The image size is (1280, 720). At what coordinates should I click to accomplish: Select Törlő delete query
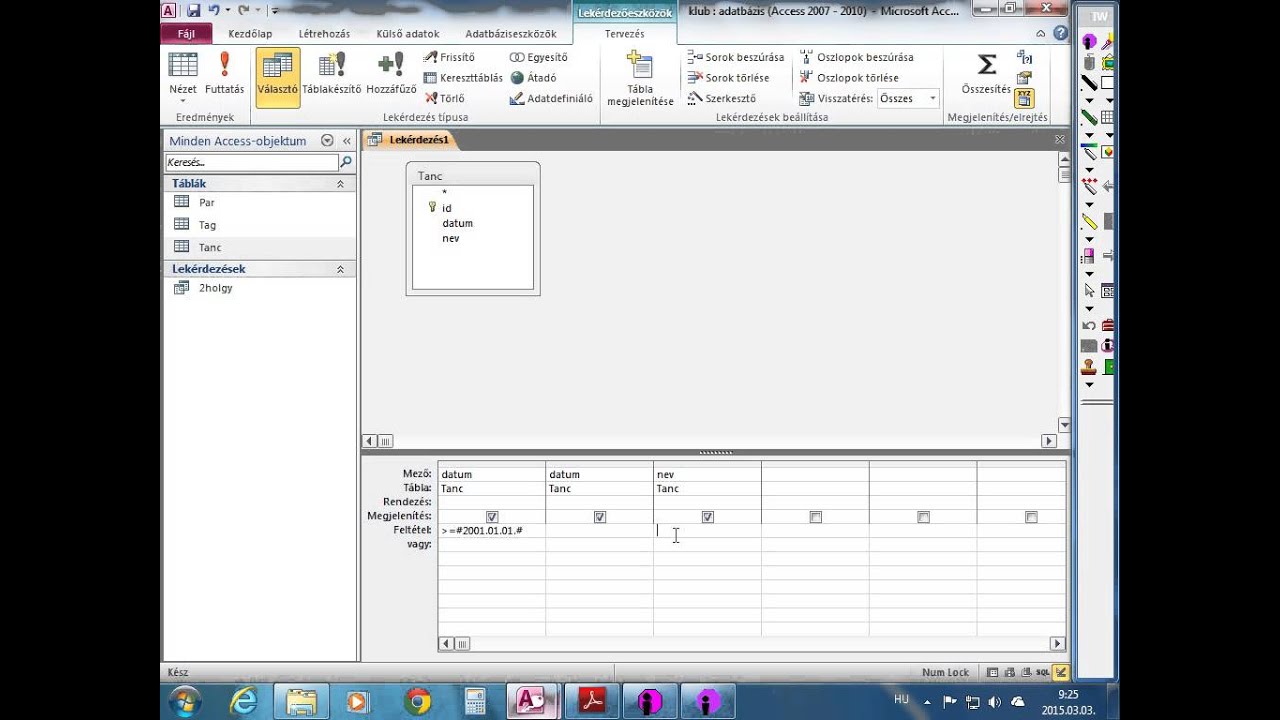445,98
